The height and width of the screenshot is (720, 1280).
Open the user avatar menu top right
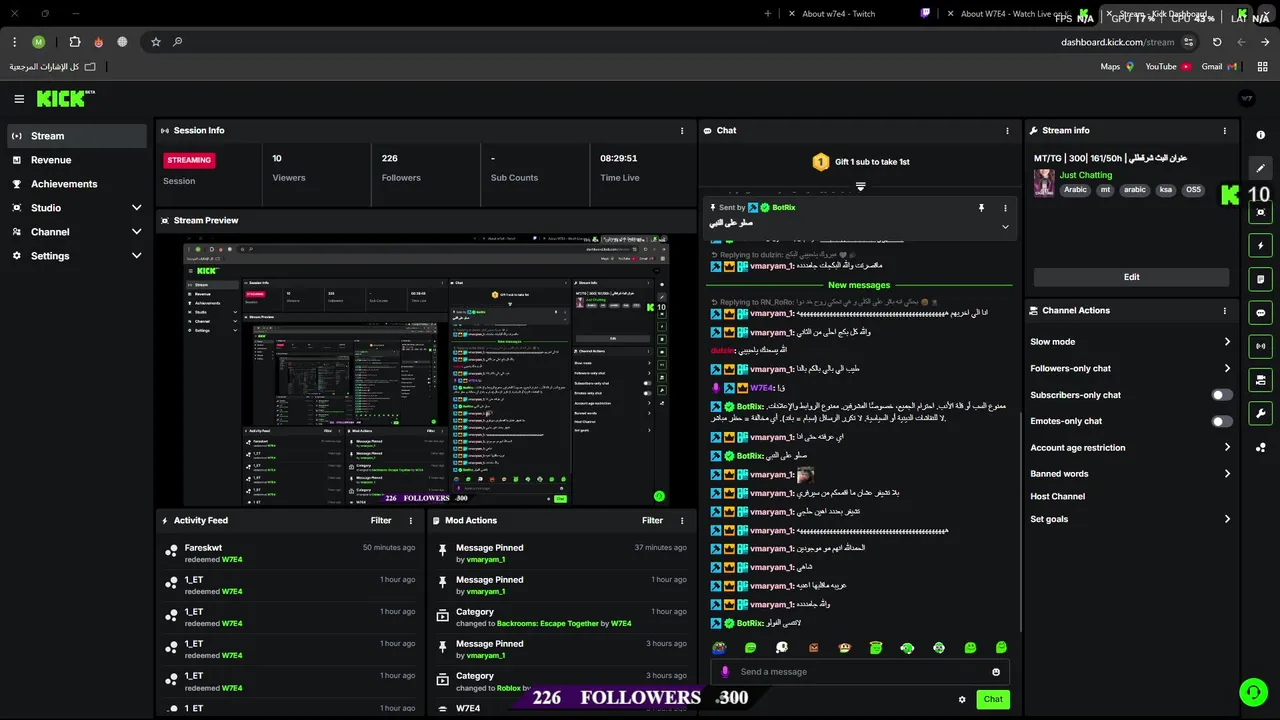1246,99
